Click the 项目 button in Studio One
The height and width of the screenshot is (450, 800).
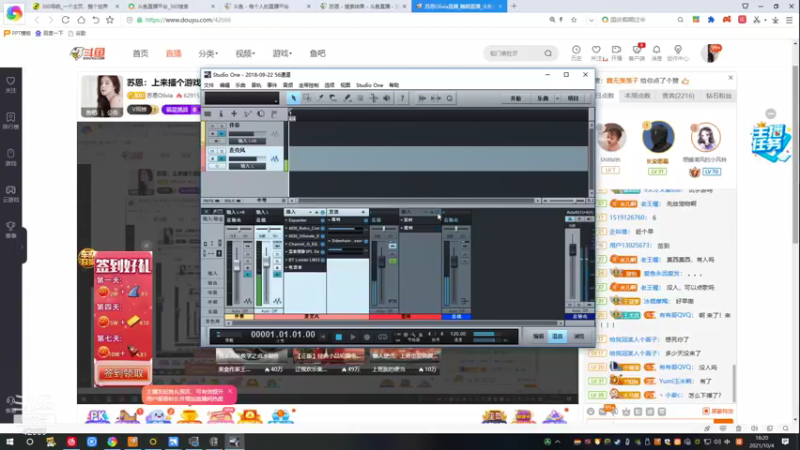(573, 98)
